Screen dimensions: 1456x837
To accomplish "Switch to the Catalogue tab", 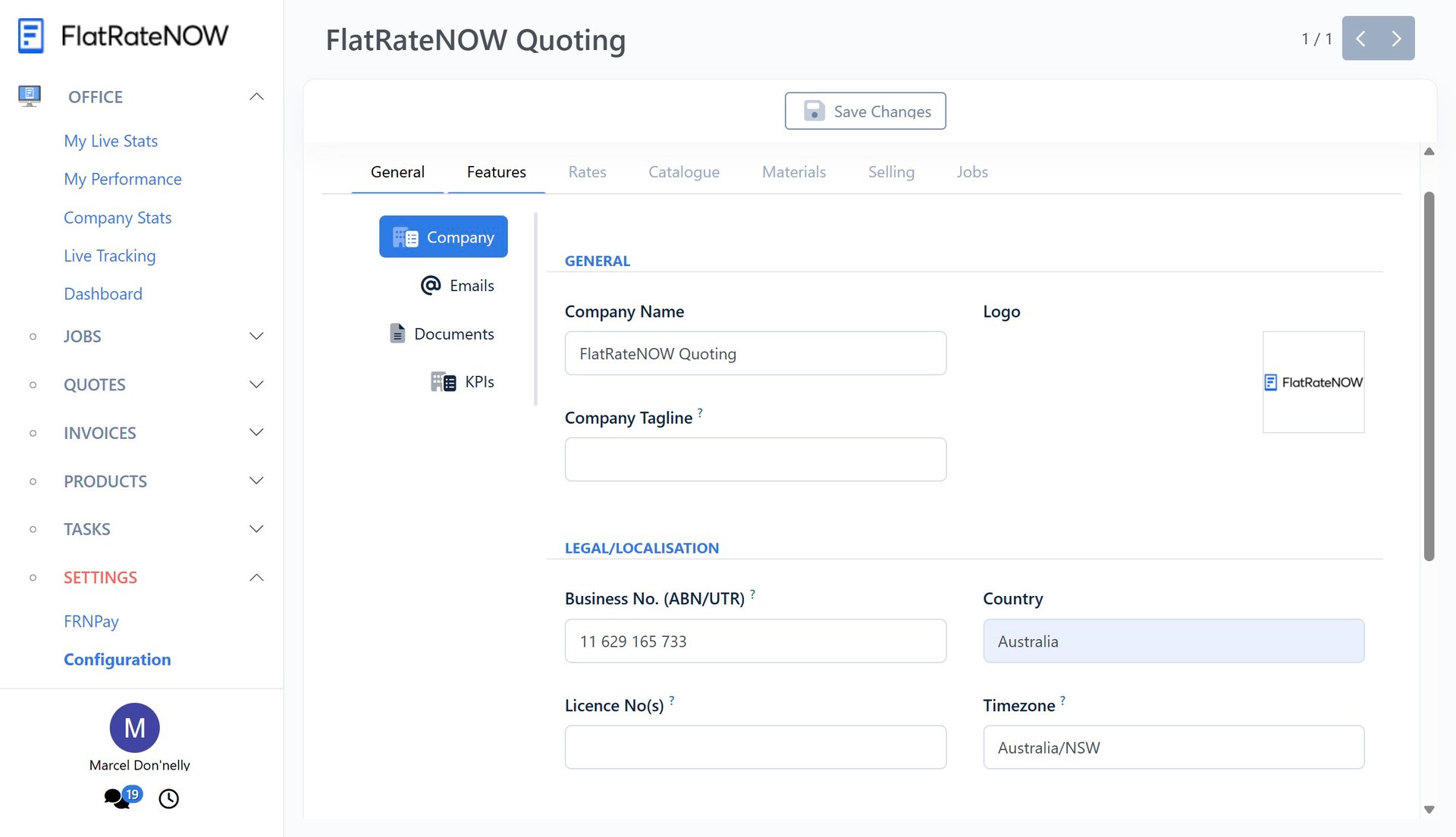I will tap(683, 172).
